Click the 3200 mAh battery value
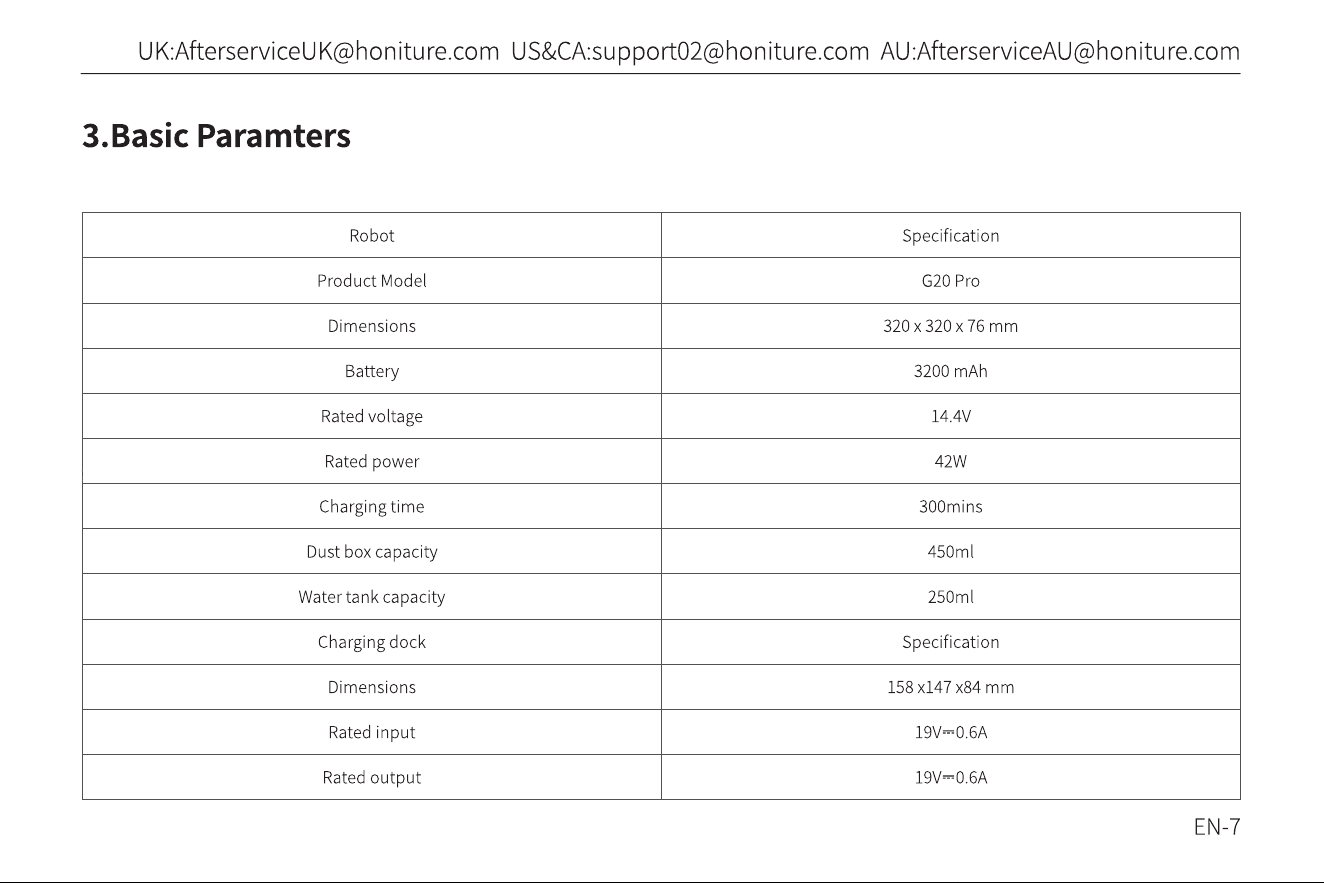 (951, 371)
